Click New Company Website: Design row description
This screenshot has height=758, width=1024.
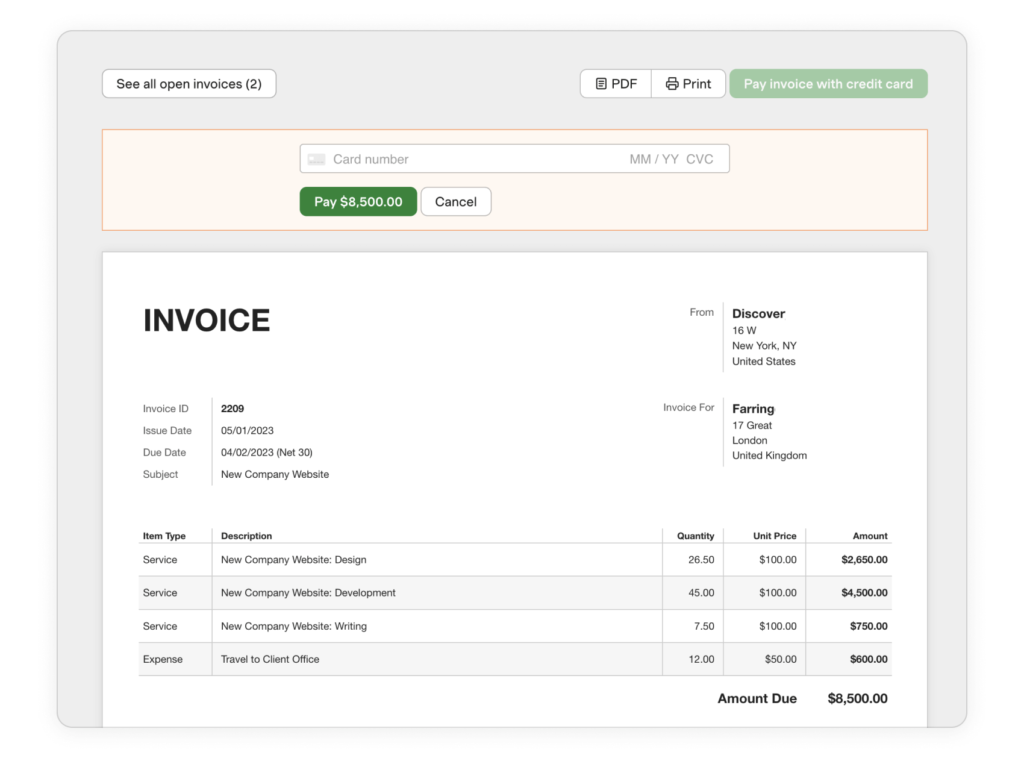point(293,560)
